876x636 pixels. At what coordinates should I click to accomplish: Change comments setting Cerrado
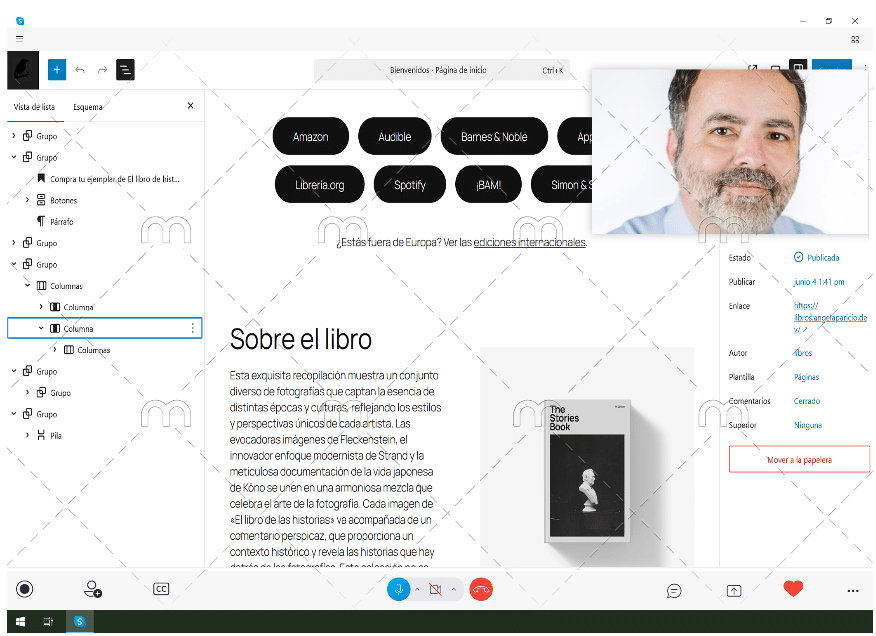(807, 401)
